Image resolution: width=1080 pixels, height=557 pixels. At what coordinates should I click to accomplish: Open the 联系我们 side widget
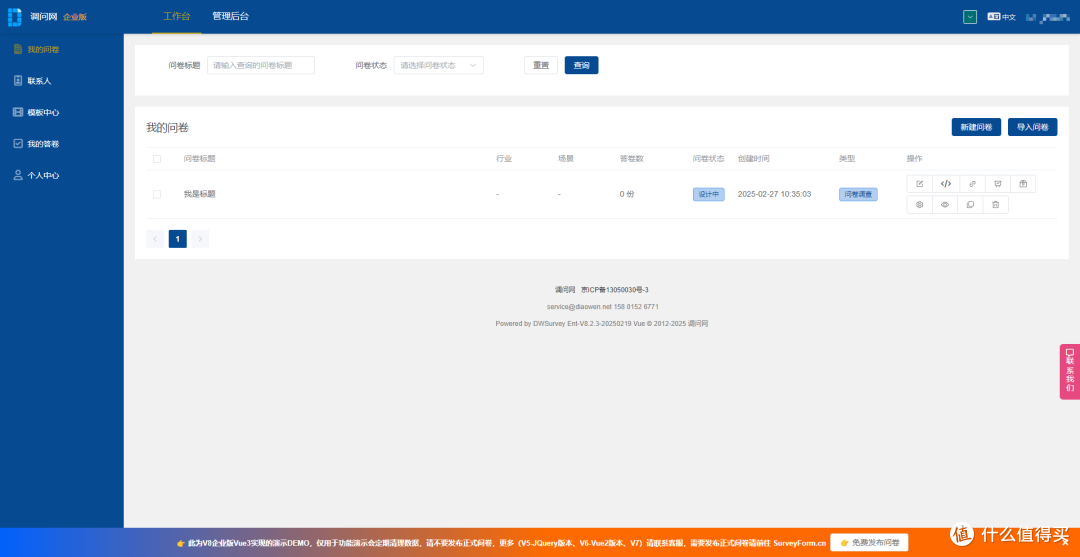[x=1070, y=371]
